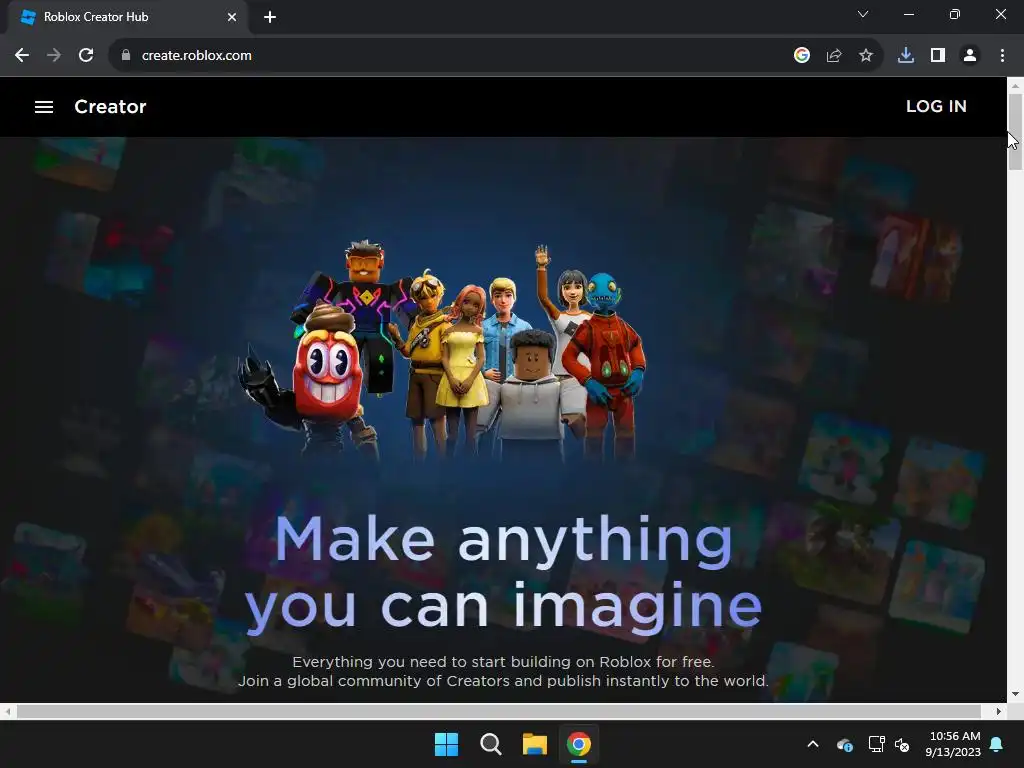Open the hamburger navigation menu
The image size is (1024, 768).
pyautogui.click(x=44, y=107)
